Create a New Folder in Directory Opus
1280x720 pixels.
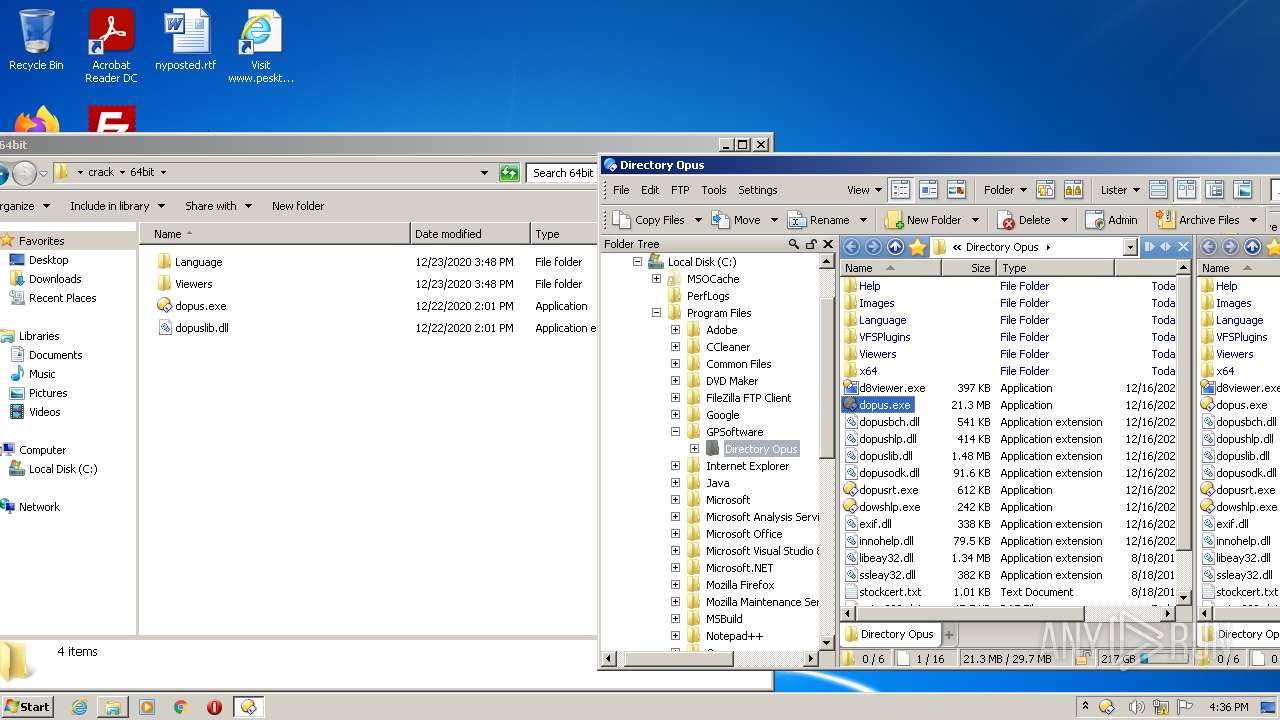coord(923,219)
